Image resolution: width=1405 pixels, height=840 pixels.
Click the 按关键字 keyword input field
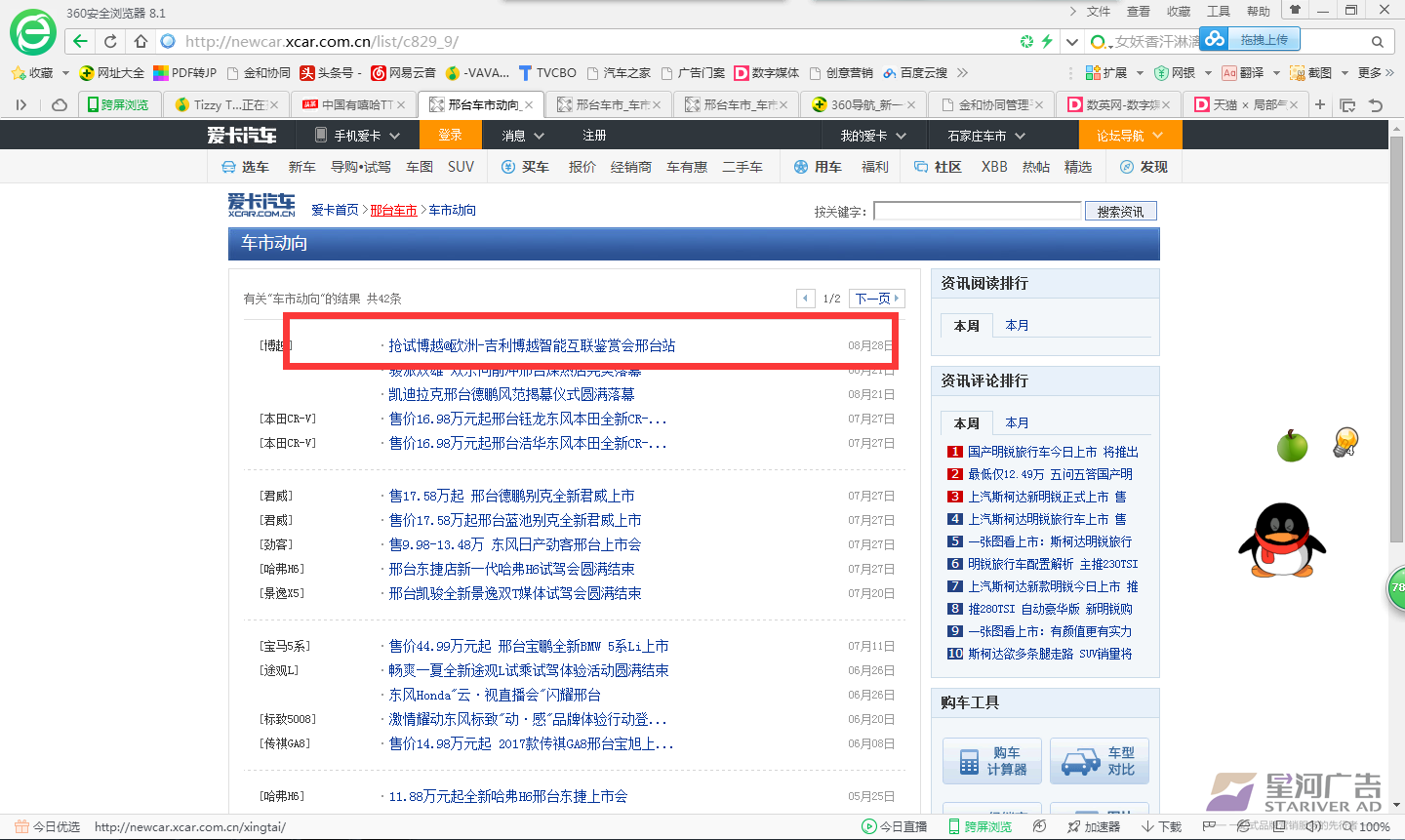click(x=977, y=211)
